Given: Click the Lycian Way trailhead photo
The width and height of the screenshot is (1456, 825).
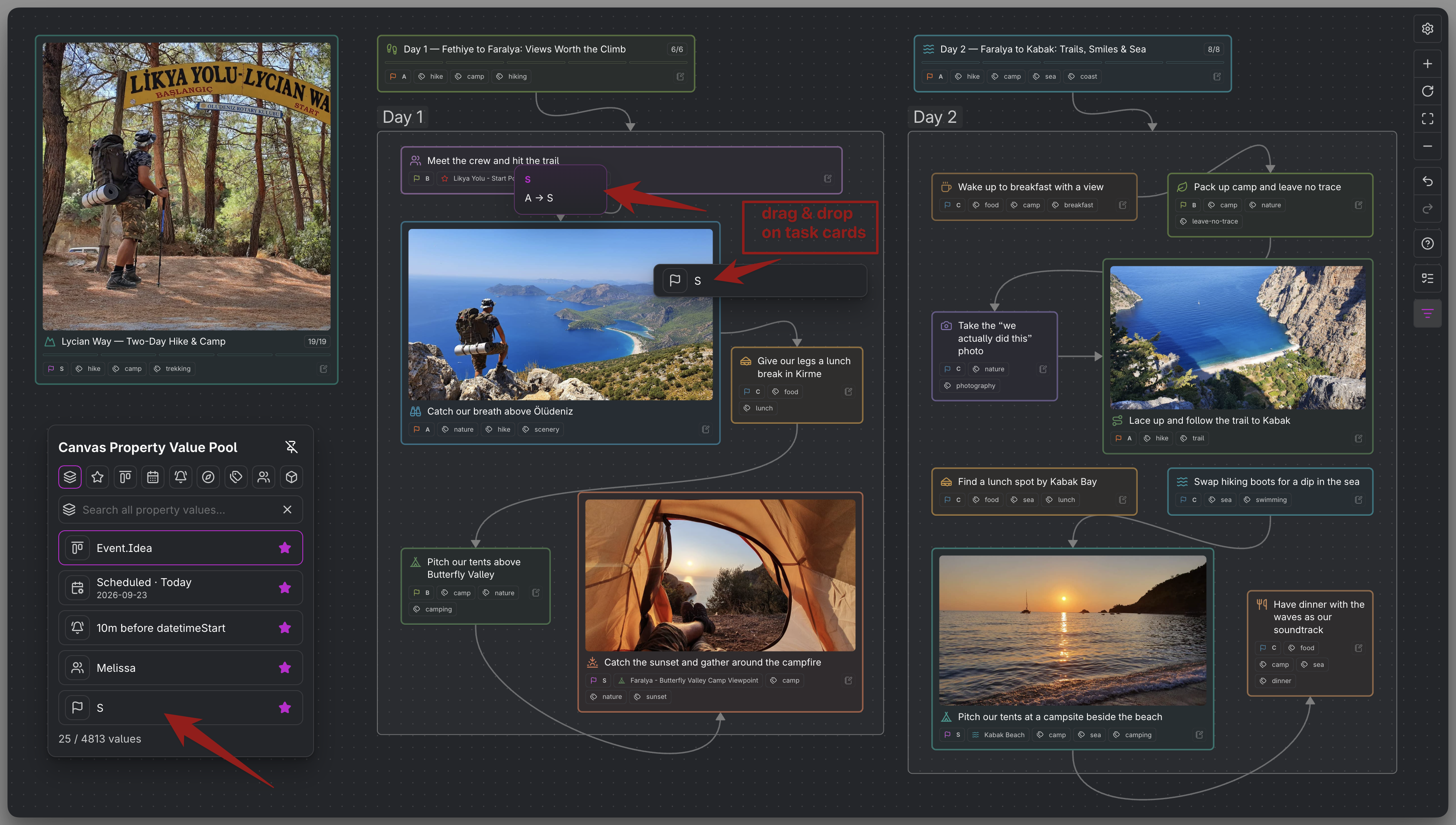Looking at the screenshot, I should pos(187,186).
